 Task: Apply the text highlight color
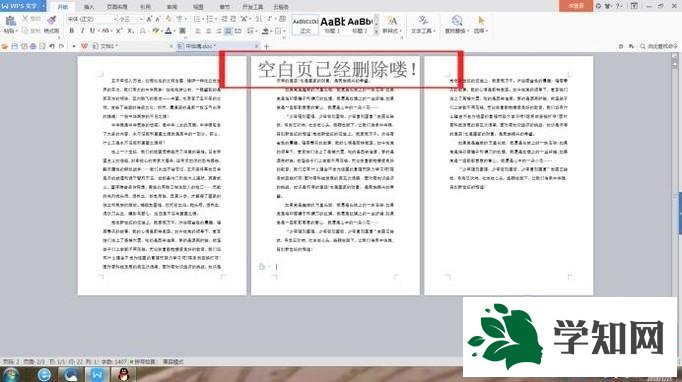[155, 31]
